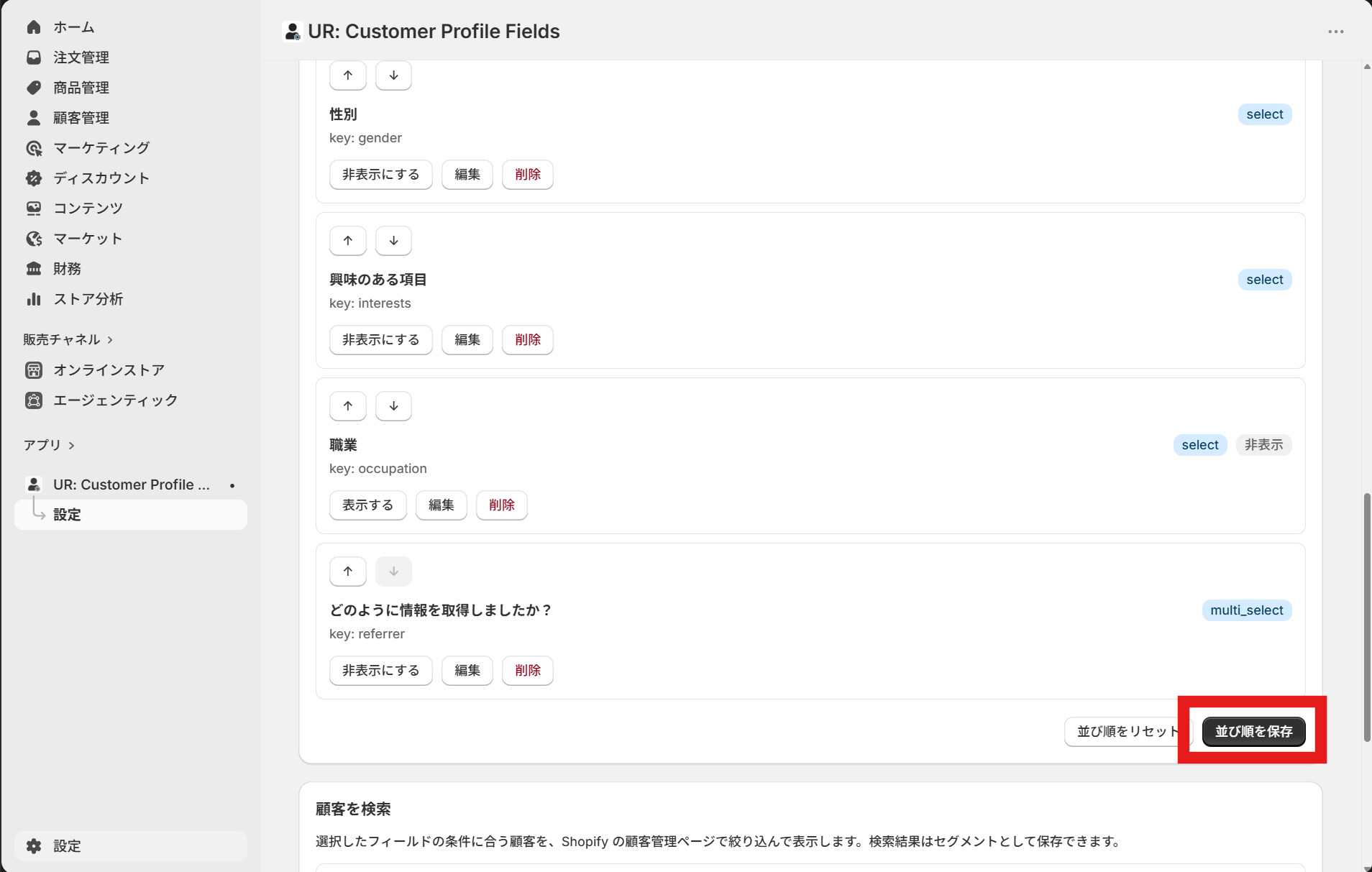Move 興味のある項目 field up
Image resolution: width=1372 pixels, height=872 pixels.
pos(348,241)
